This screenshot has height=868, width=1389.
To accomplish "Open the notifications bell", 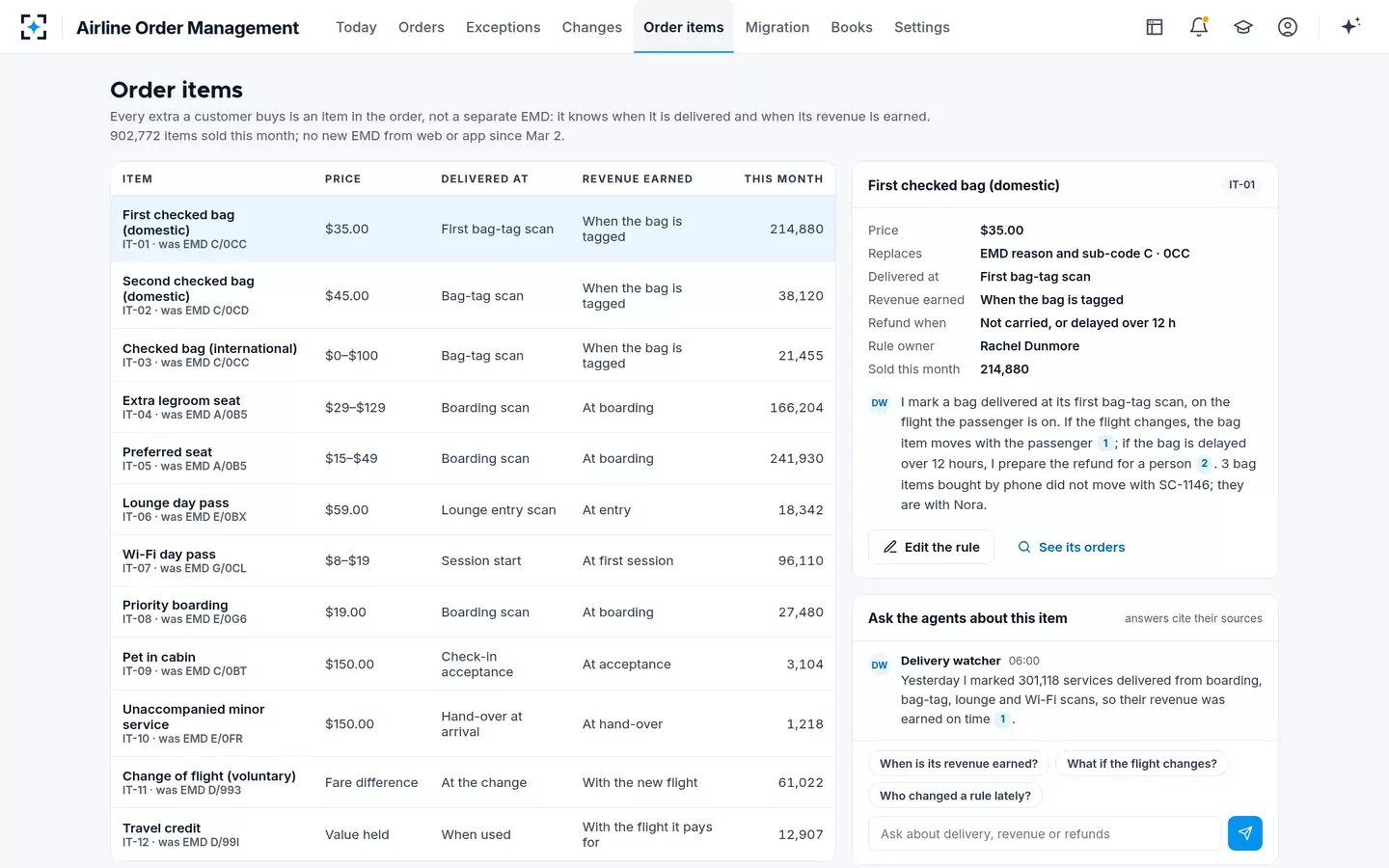I will tap(1199, 27).
